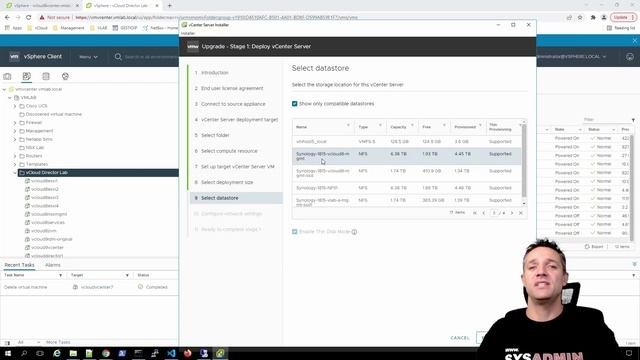The height and width of the screenshot is (360, 640).
Task: Switch to first vSphere browser tab
Action: coord(41,6)
